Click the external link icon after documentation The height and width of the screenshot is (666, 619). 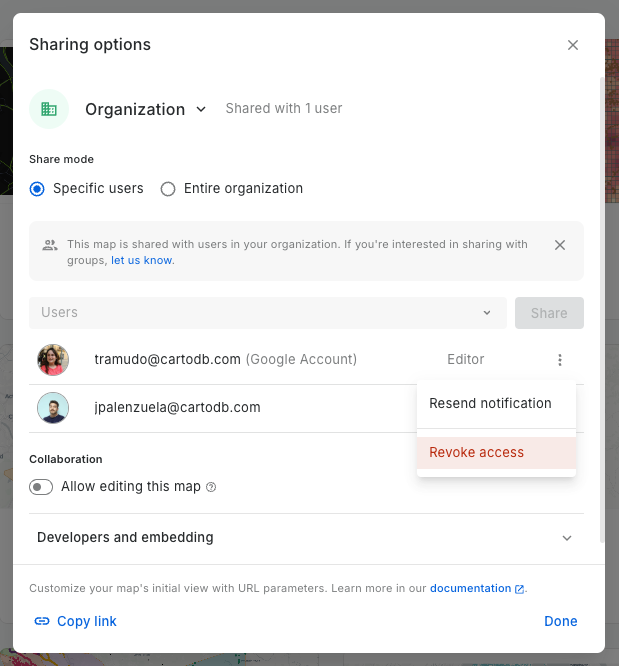519,589
